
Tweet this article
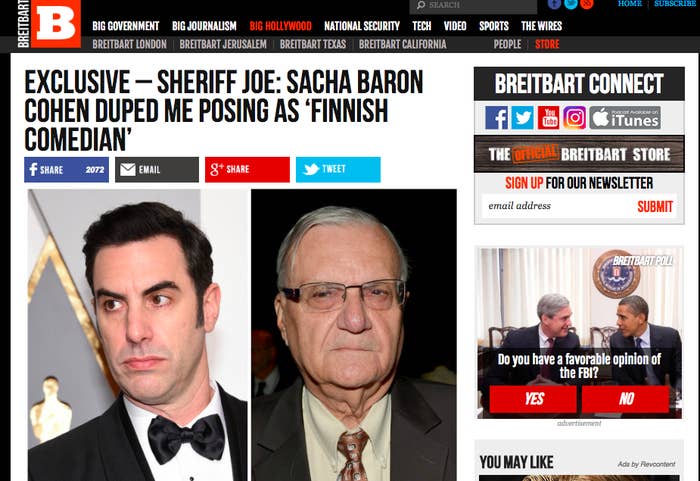click(338, 170)
